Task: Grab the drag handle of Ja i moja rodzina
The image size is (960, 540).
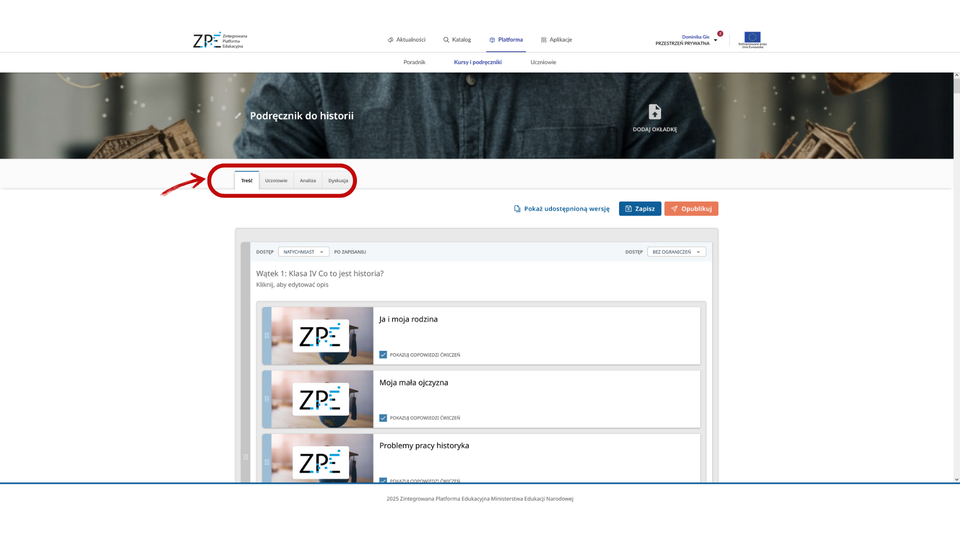Action: click(x=266, y=335)
